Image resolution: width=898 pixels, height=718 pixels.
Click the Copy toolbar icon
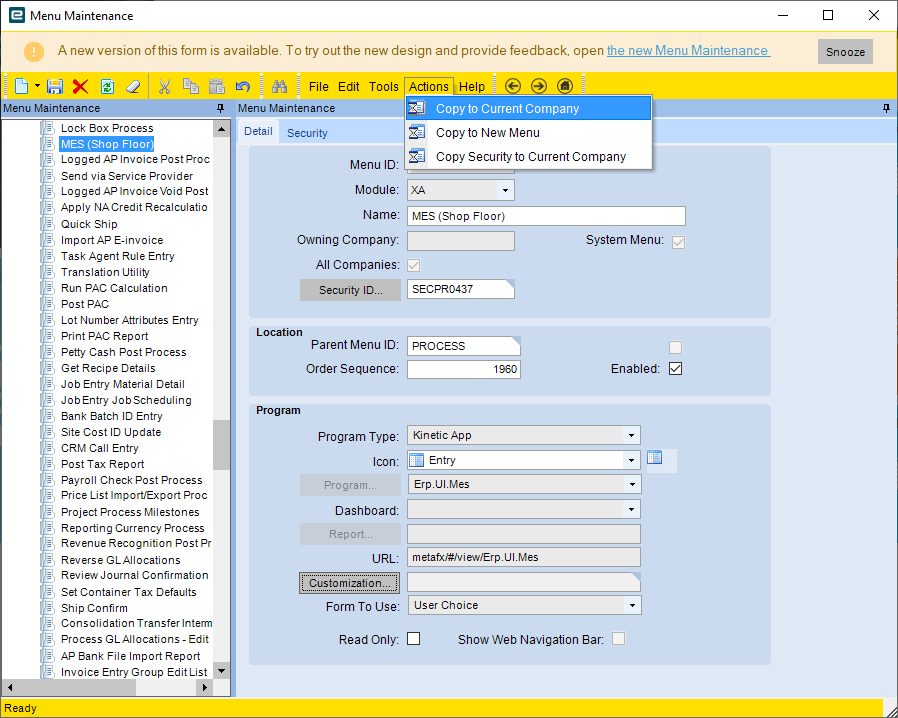[191, 86]
